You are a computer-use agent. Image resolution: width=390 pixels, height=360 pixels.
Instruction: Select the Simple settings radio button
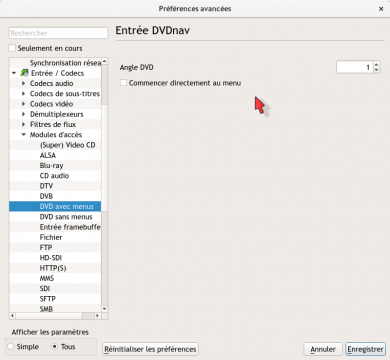11,347
